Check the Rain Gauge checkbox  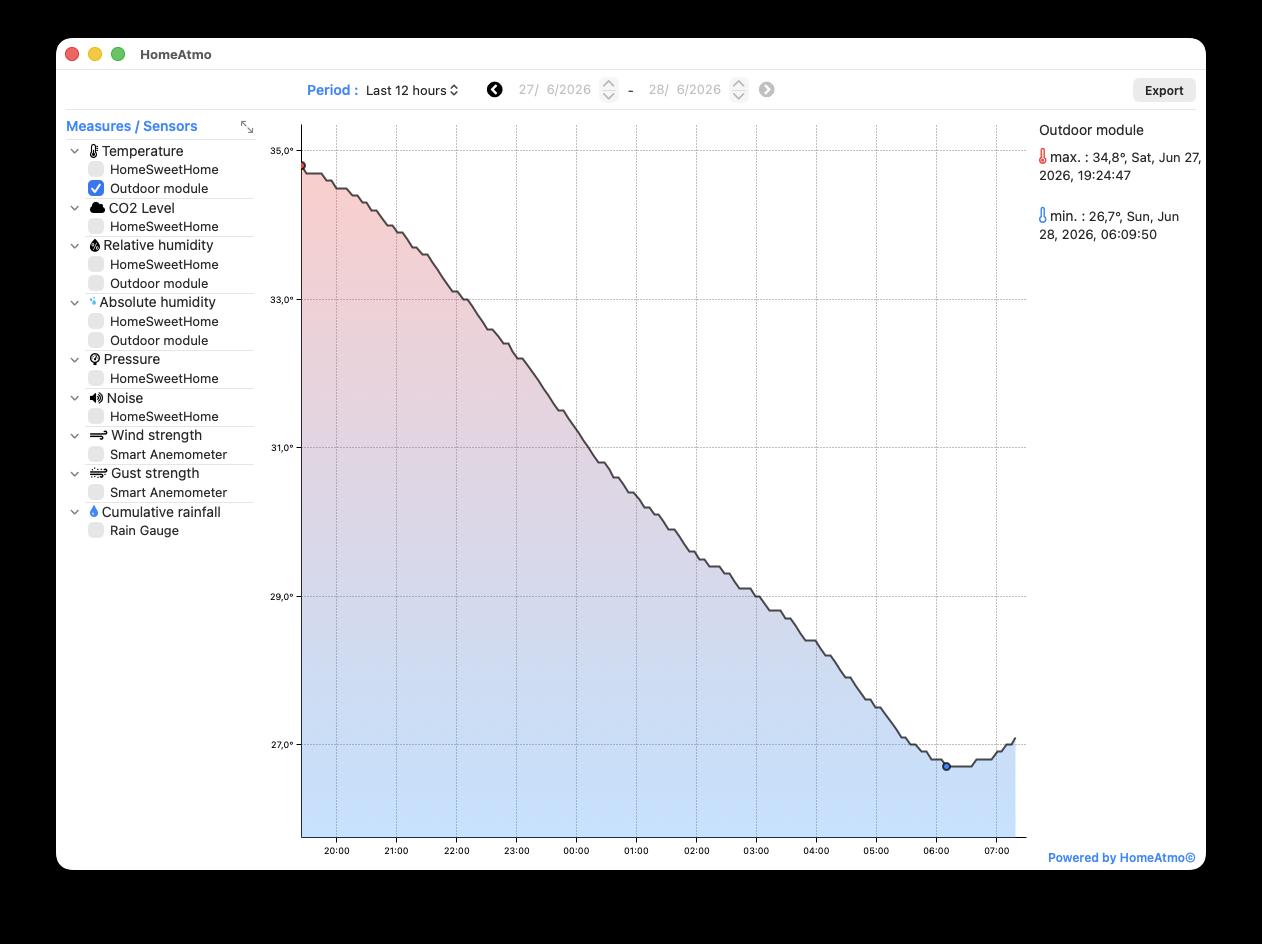(x=96, y=530)
